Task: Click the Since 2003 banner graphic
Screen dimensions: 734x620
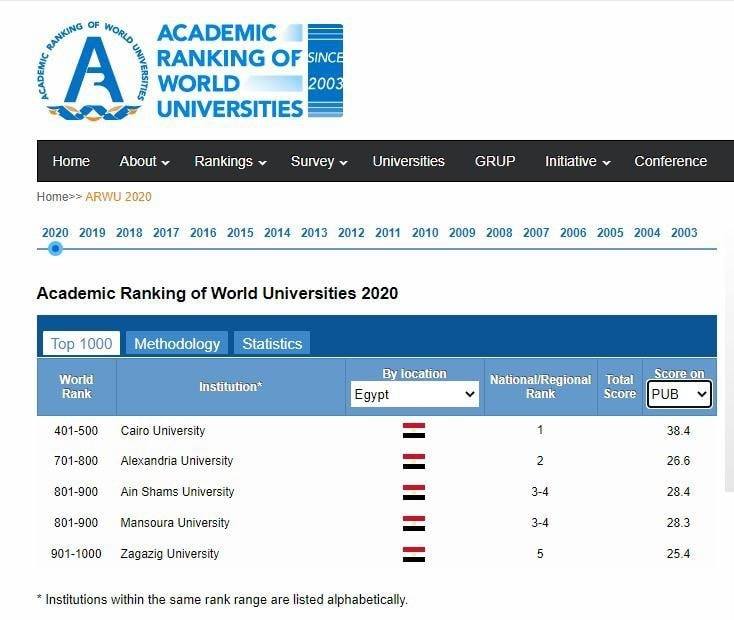Action: pyautogui.click(x=325, y=70)
